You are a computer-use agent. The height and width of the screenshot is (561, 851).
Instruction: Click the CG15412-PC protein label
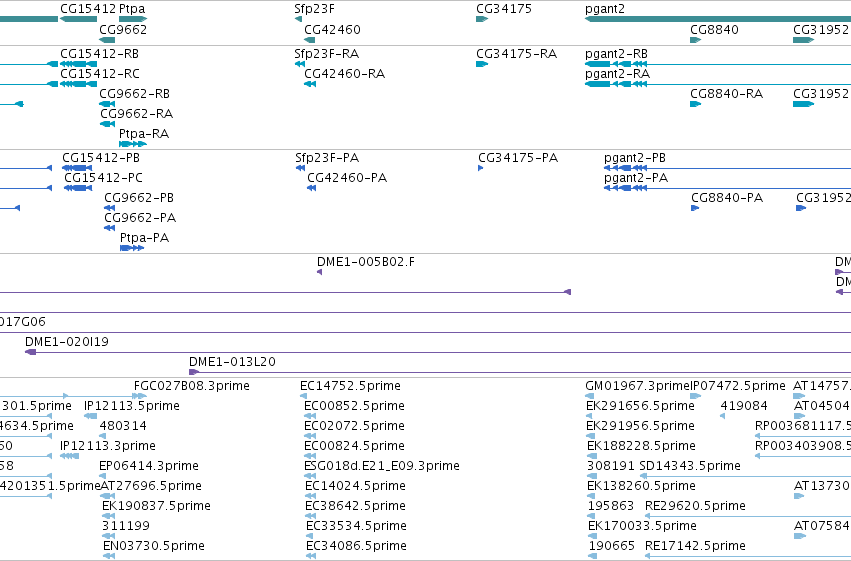(103, 178)
